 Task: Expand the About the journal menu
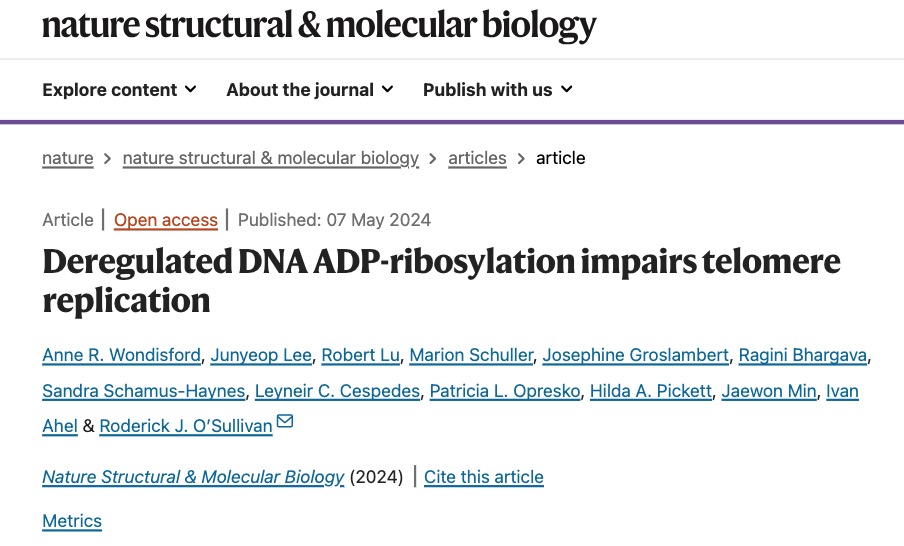pyautogui.click(x=310, y=90)
